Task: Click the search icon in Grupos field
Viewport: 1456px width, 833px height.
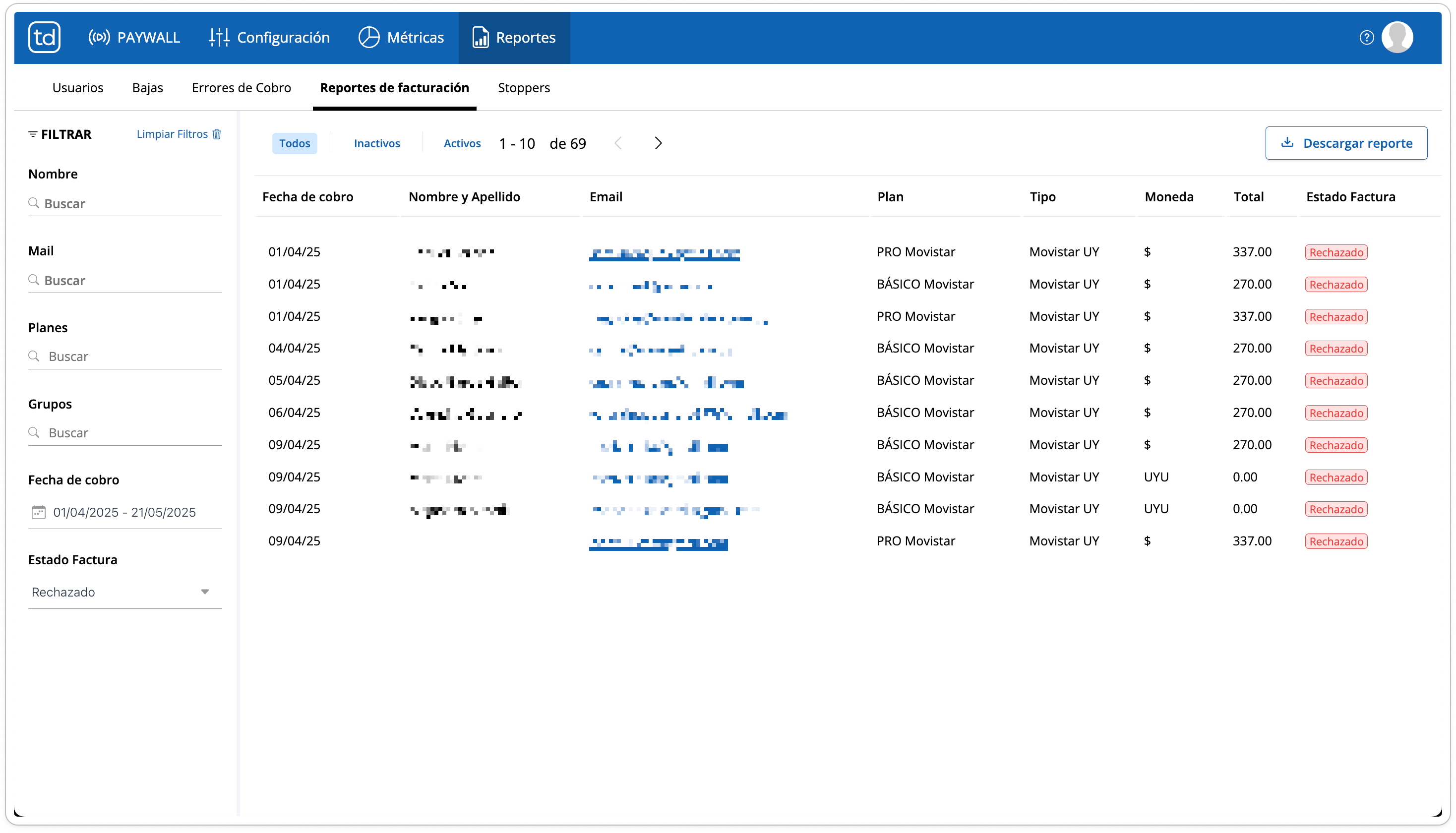Action: (x=34, y=432)
